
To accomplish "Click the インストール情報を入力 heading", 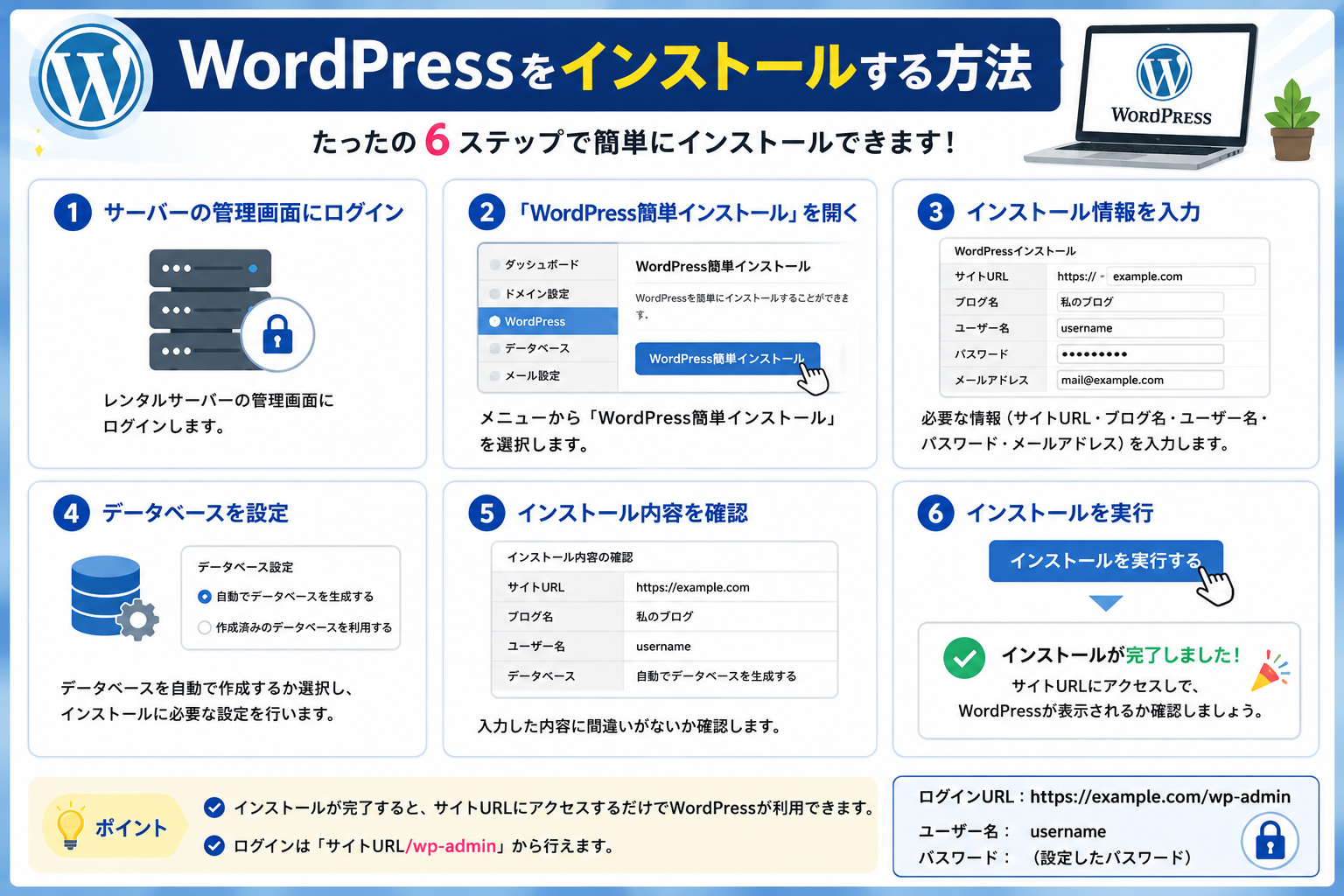I will [1083, 212].
